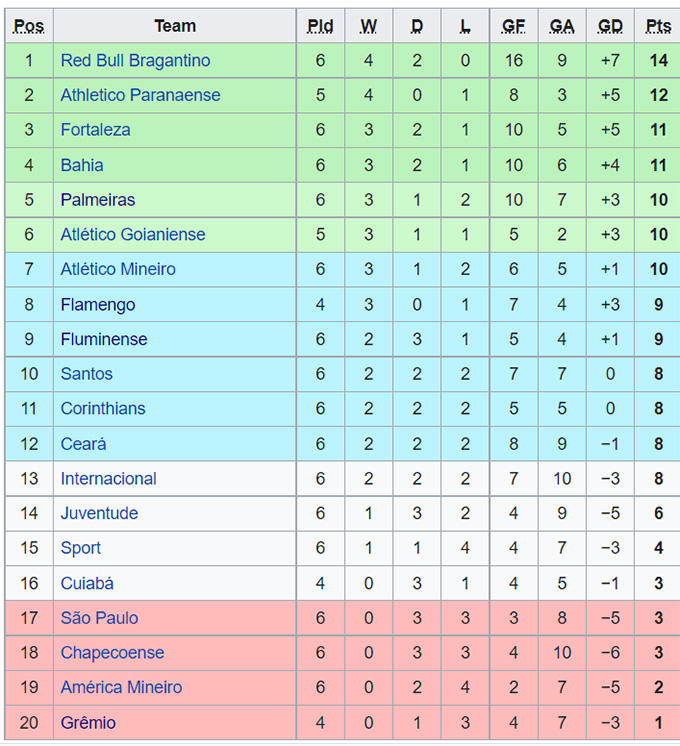Click the Pld column header
Screen dimensions: 680x746
point(320,26)
